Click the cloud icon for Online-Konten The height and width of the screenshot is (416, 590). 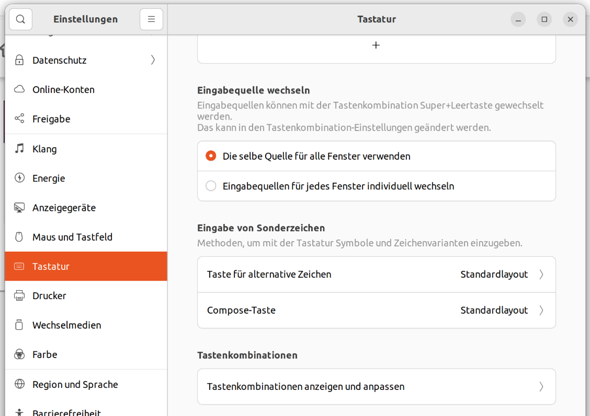[19, 89]
